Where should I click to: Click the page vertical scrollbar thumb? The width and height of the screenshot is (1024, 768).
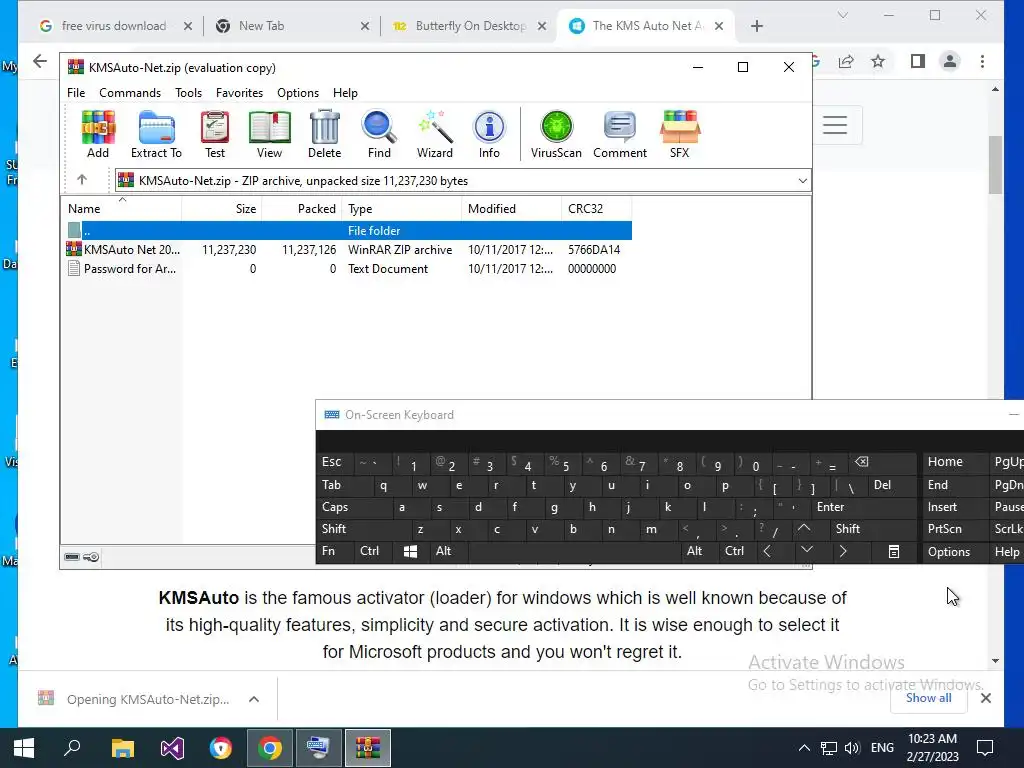tap(995, 165)
